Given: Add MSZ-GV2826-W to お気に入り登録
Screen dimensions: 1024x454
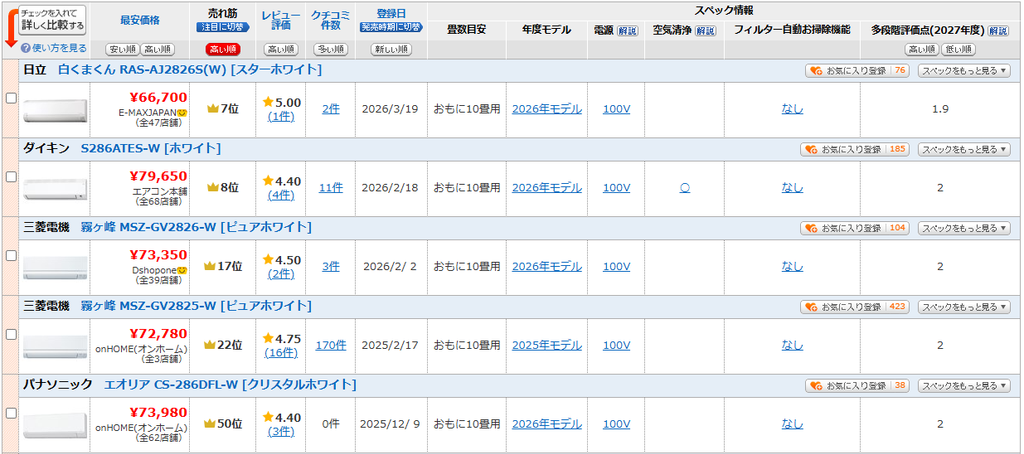Looking at the screenshot, I should tap(855, 228).
